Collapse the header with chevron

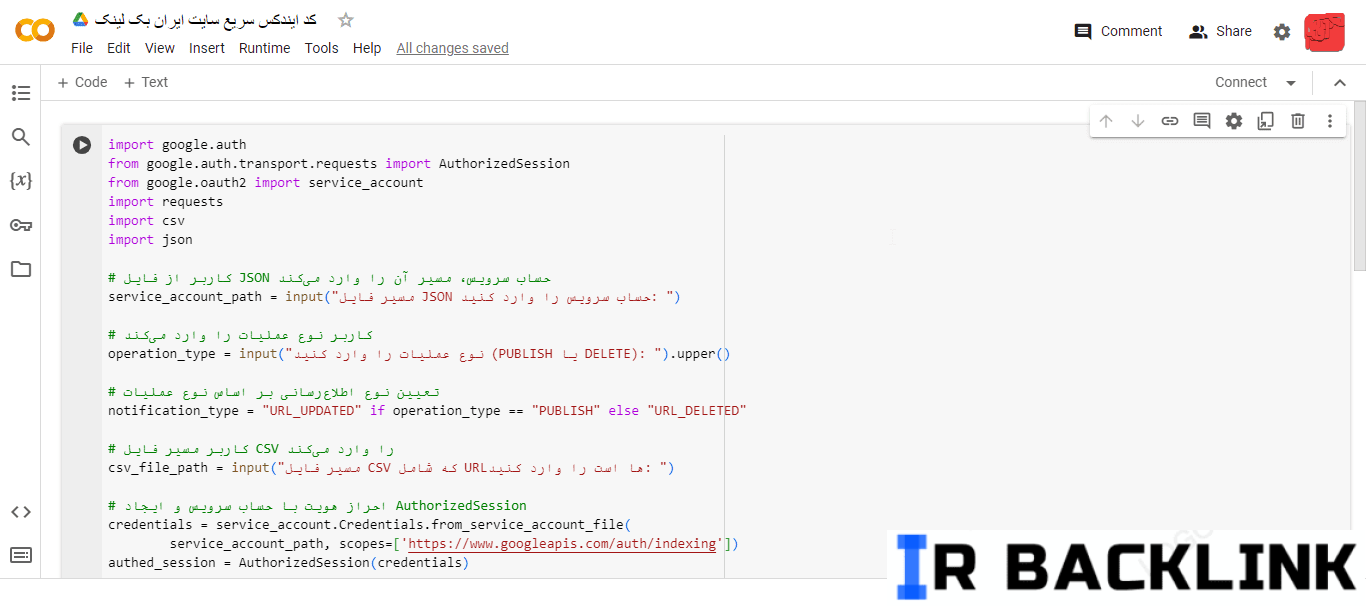click(1340, 83)
